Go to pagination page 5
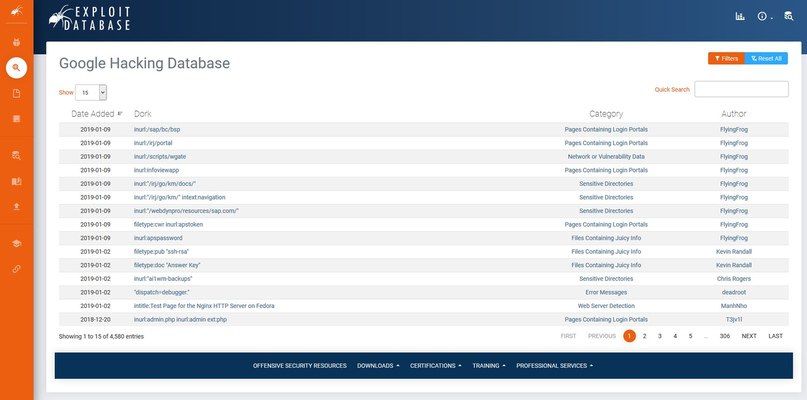The image size is (807, 400). [691, 336]
